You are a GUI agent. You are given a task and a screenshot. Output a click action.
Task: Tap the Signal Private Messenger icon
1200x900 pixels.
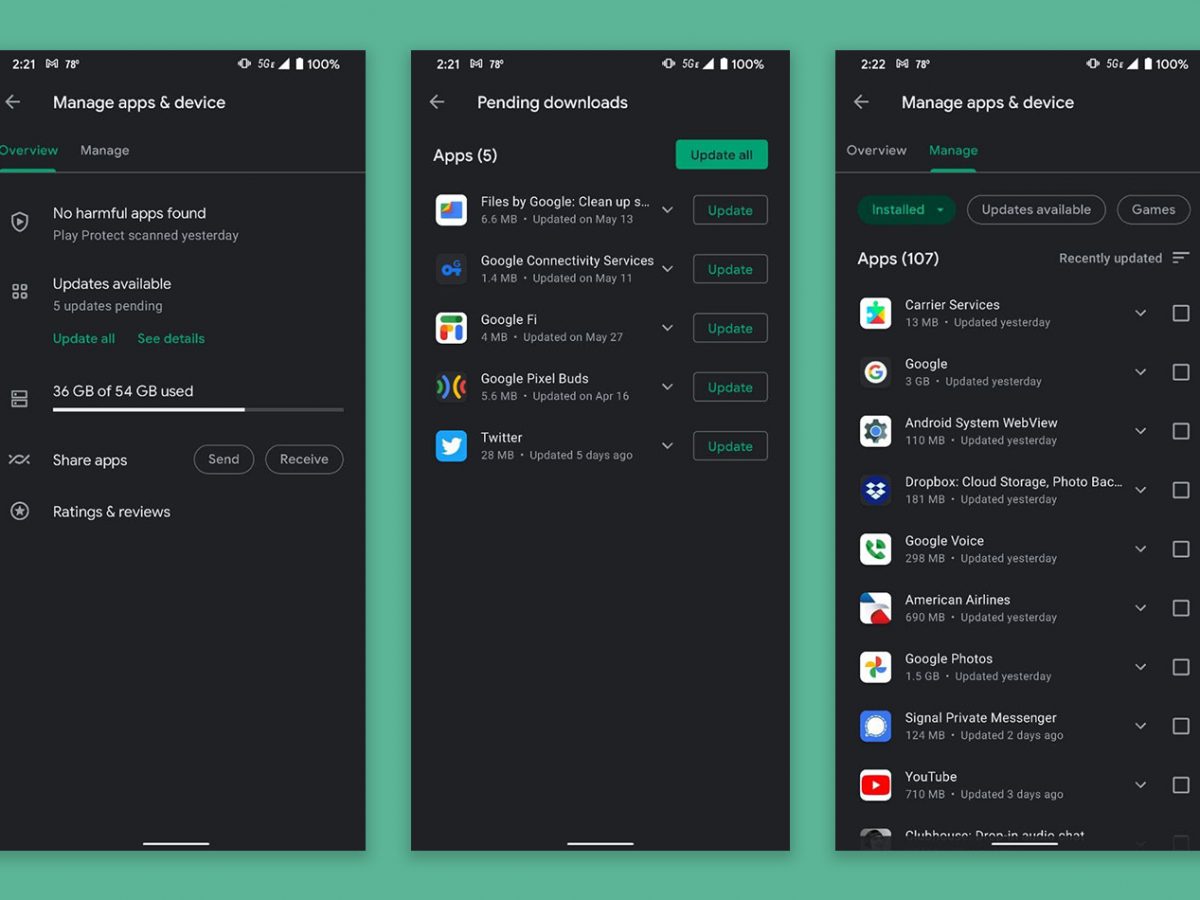click(x=875, y=726)
